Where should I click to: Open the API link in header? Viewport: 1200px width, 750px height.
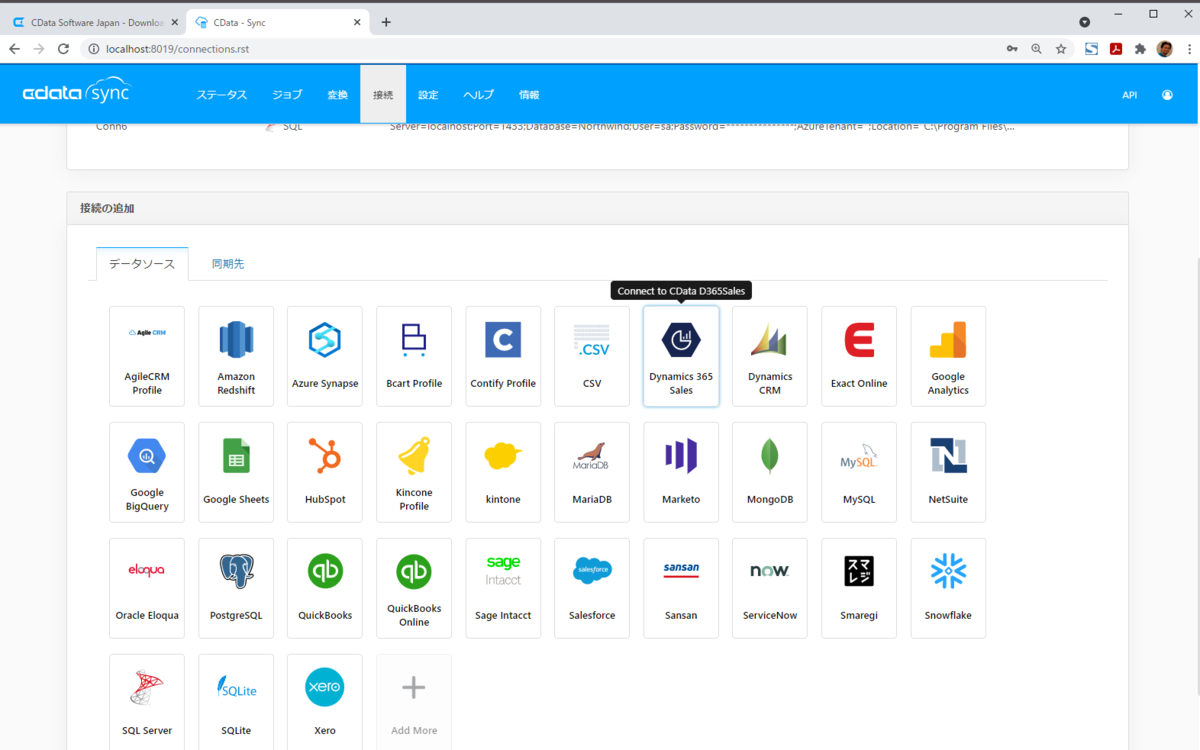1130,95
